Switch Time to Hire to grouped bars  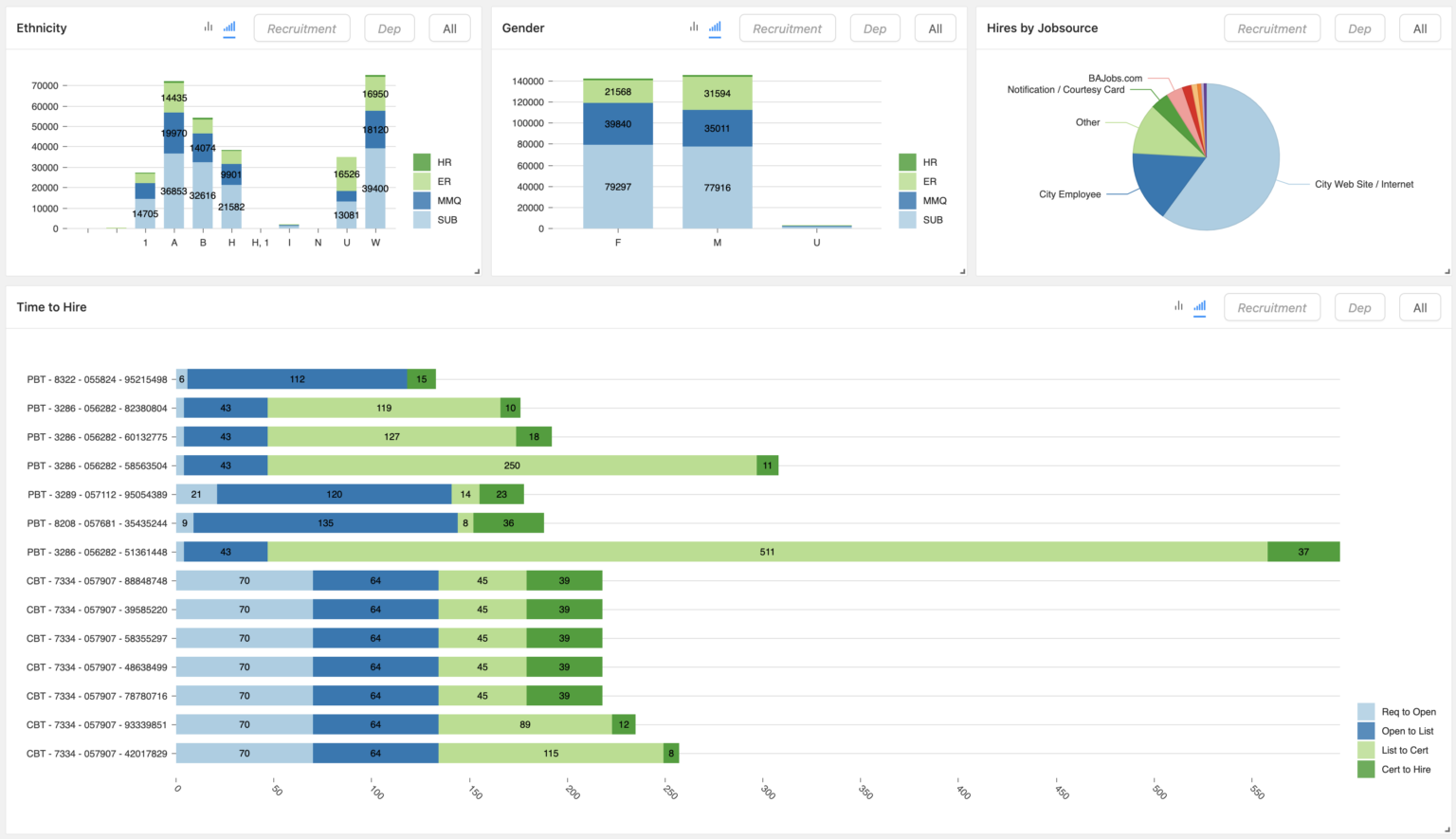[1178, 306]
